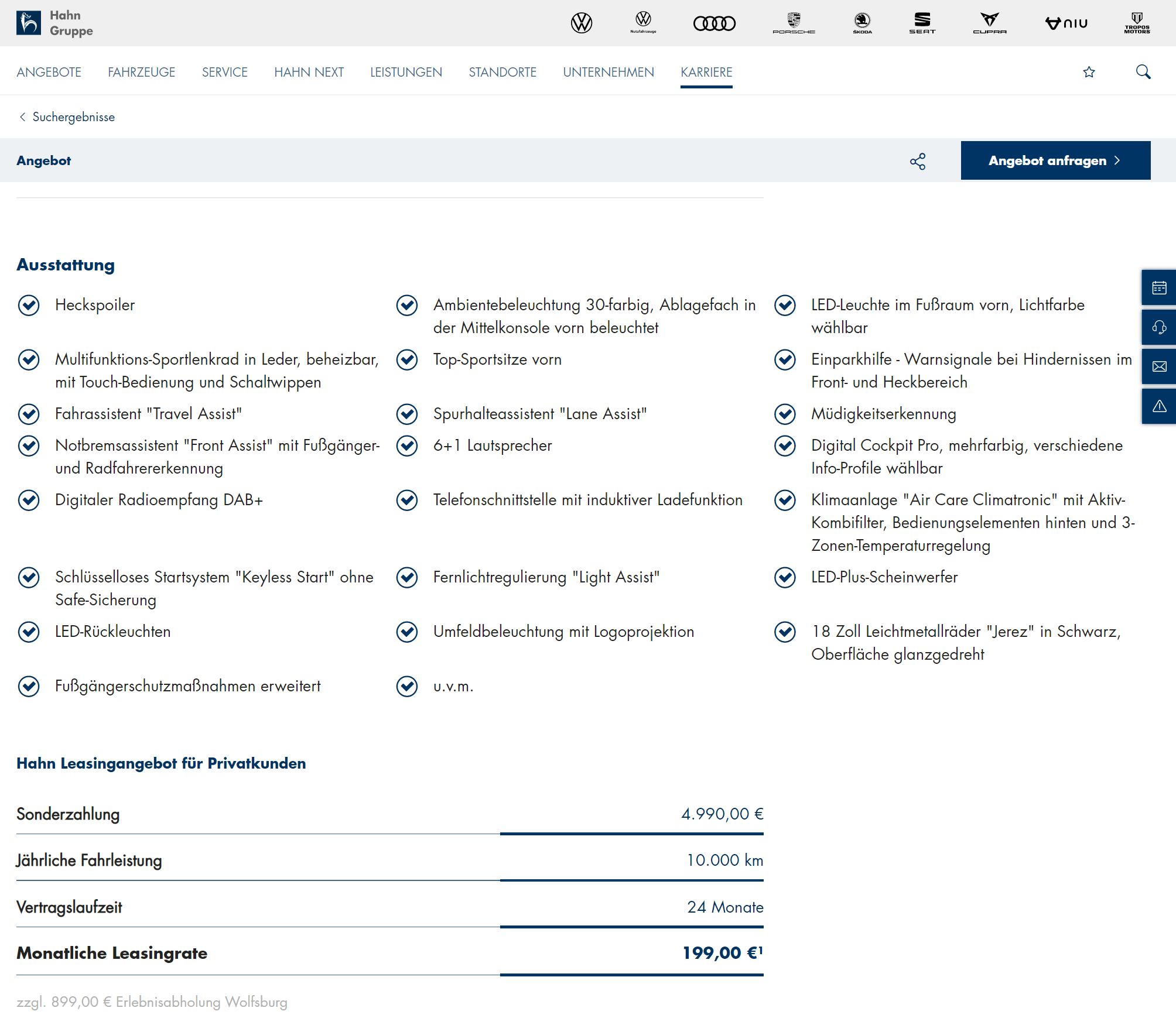The image size is (1176, 1025).
Task: Open the headset contact side icon
Action: pos(1159,327)
